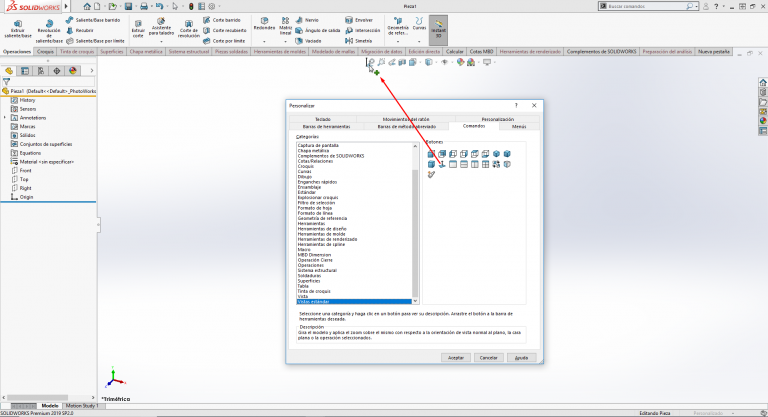768x417 pixels.
Task: Open the Teclado tab in Personalizar
Action: 323,119
